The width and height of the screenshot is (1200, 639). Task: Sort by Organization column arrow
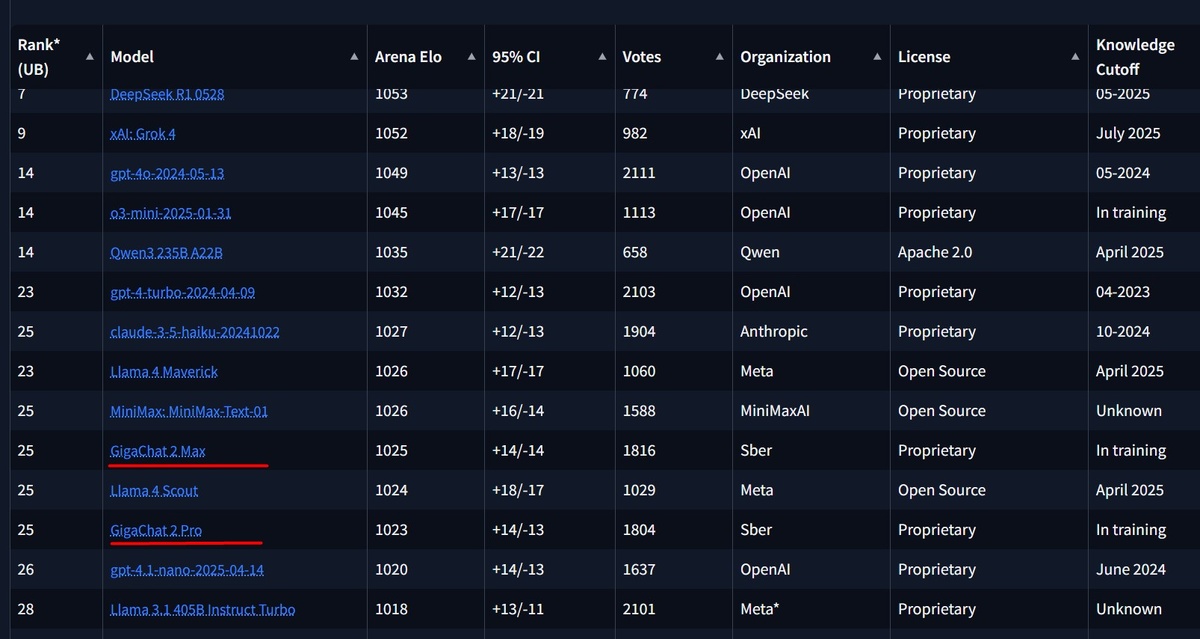878,57
